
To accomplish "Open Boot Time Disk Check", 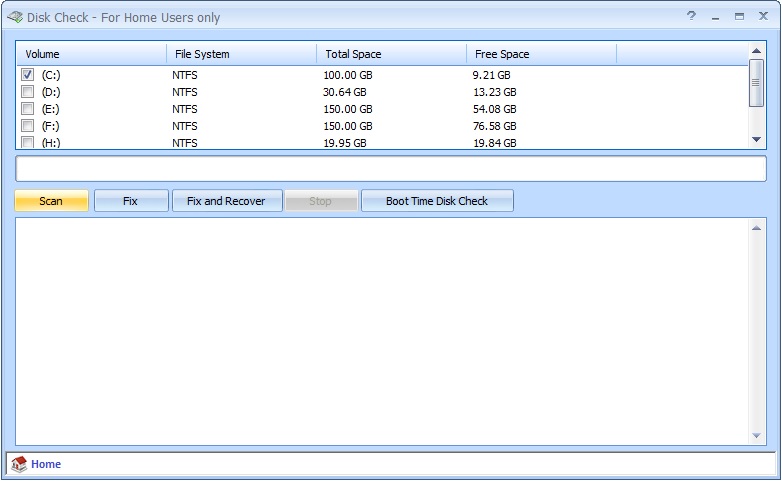I will pos(437,201).
